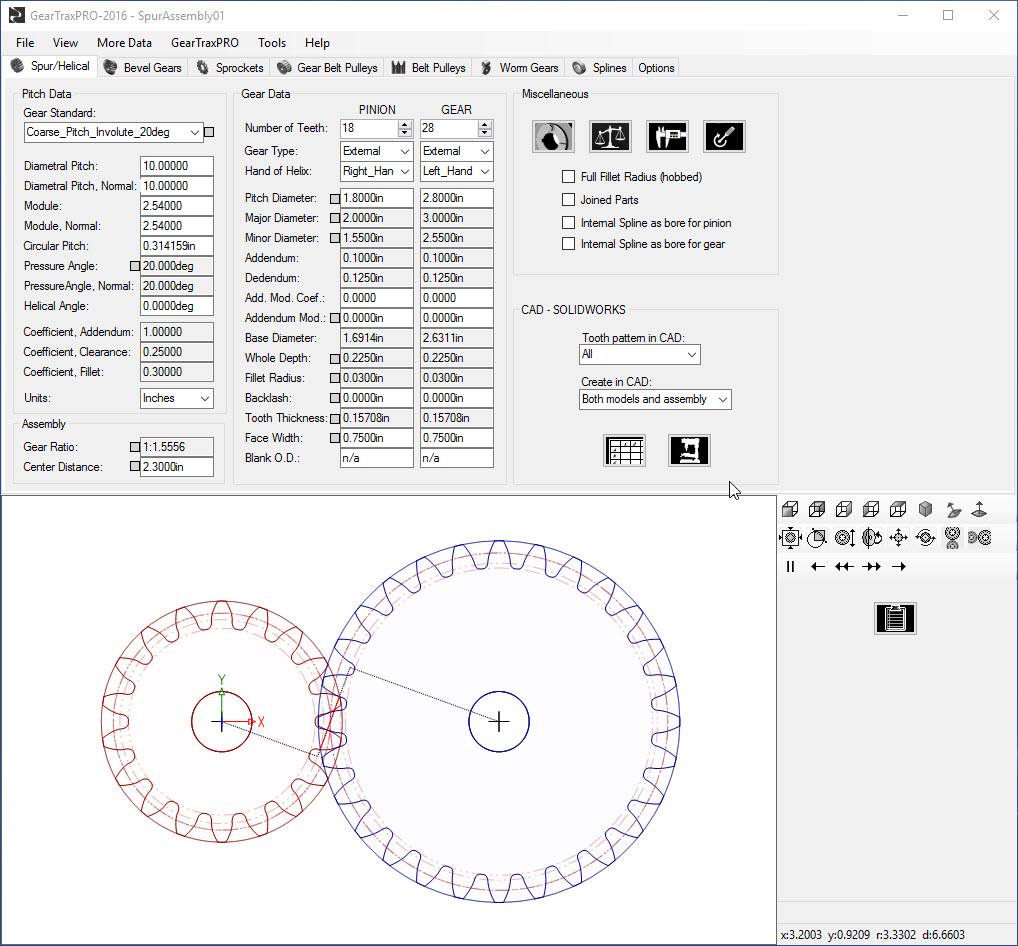Open the GearTraxPRO menu

(205, 43)
